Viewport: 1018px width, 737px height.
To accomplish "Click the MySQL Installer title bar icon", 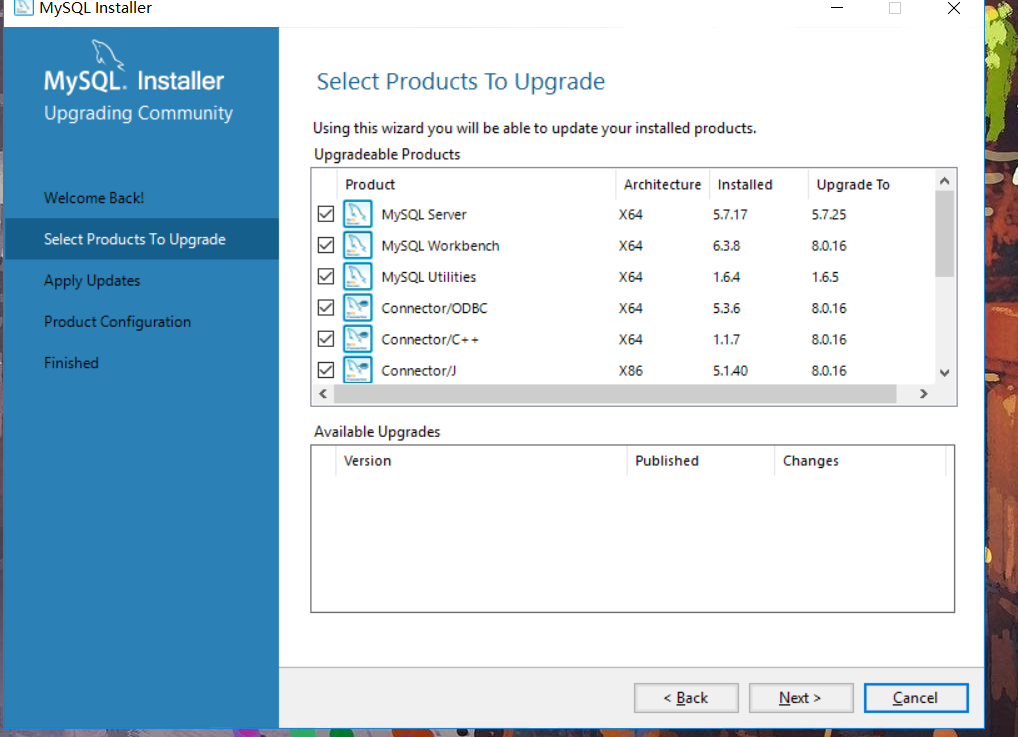I will tap(23, 7).
